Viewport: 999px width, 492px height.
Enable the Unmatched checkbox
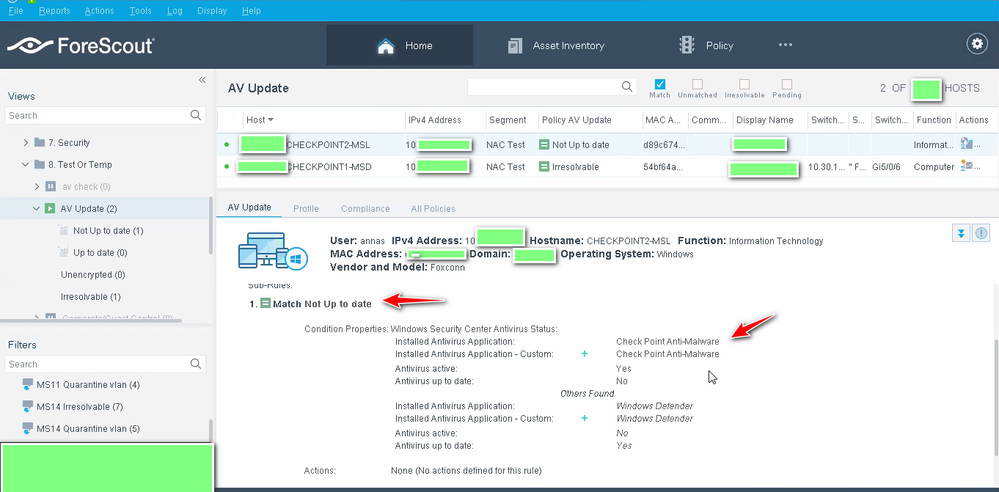(x=698, y=84)
